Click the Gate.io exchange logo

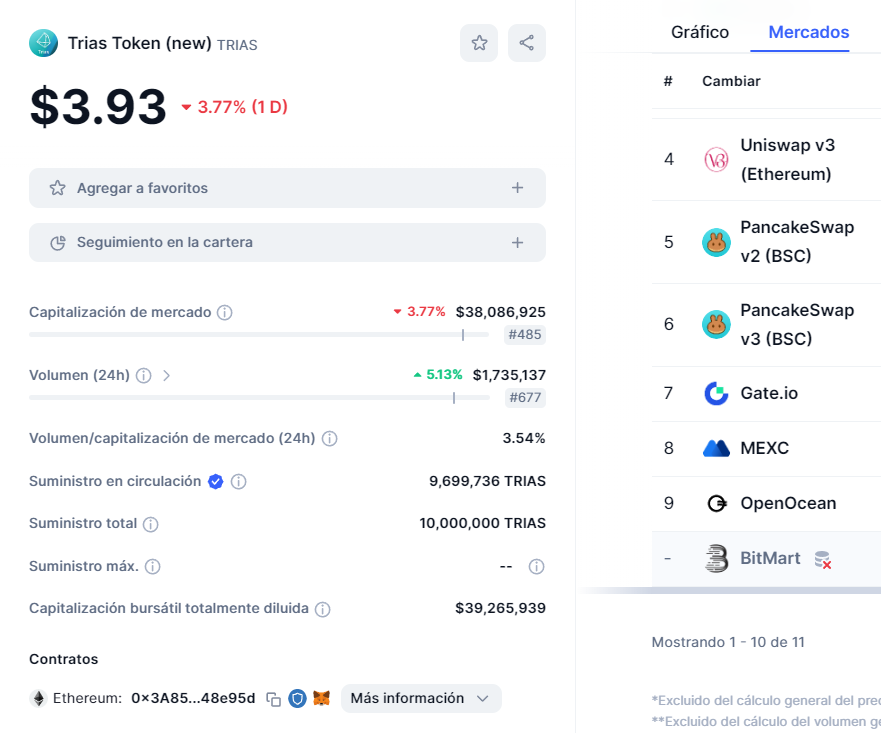click(x=716, y=393)
